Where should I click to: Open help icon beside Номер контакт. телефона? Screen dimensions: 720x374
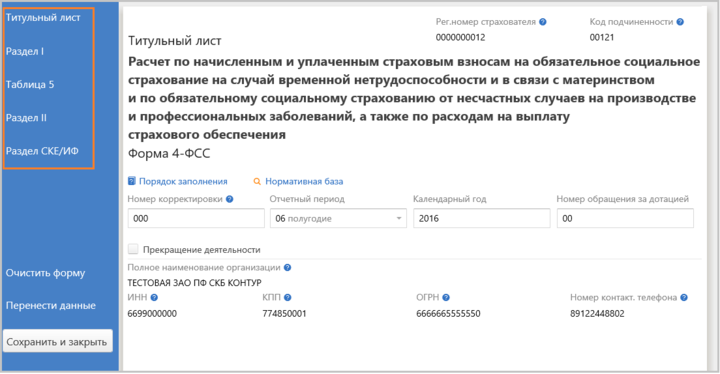[x=684, y=297]
